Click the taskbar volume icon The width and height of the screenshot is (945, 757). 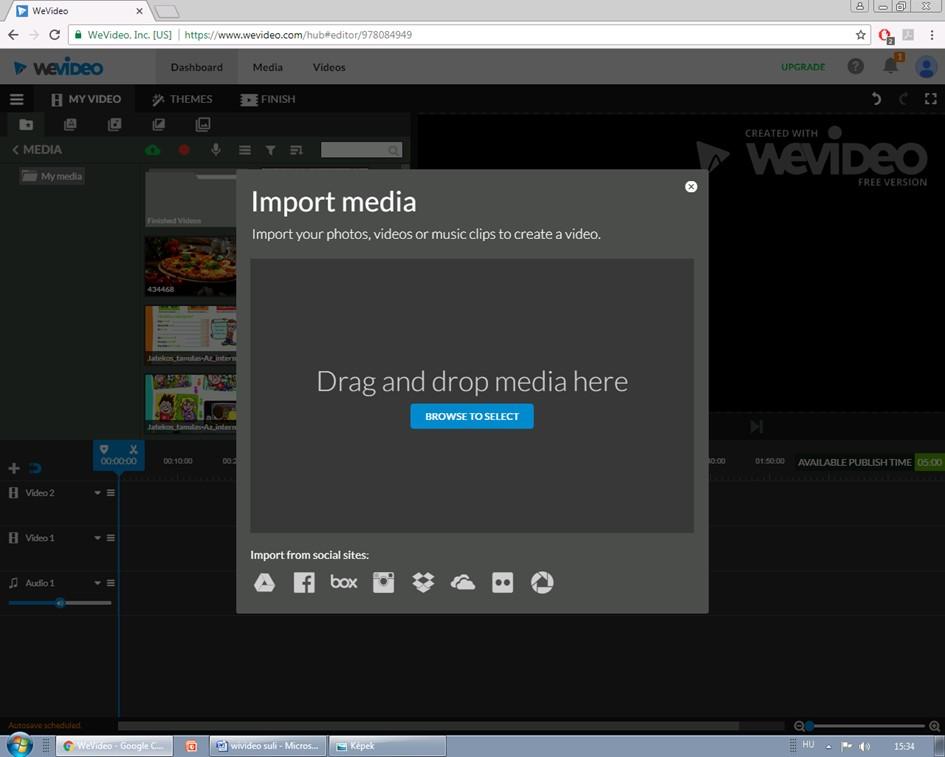click(x=865, y=746)
